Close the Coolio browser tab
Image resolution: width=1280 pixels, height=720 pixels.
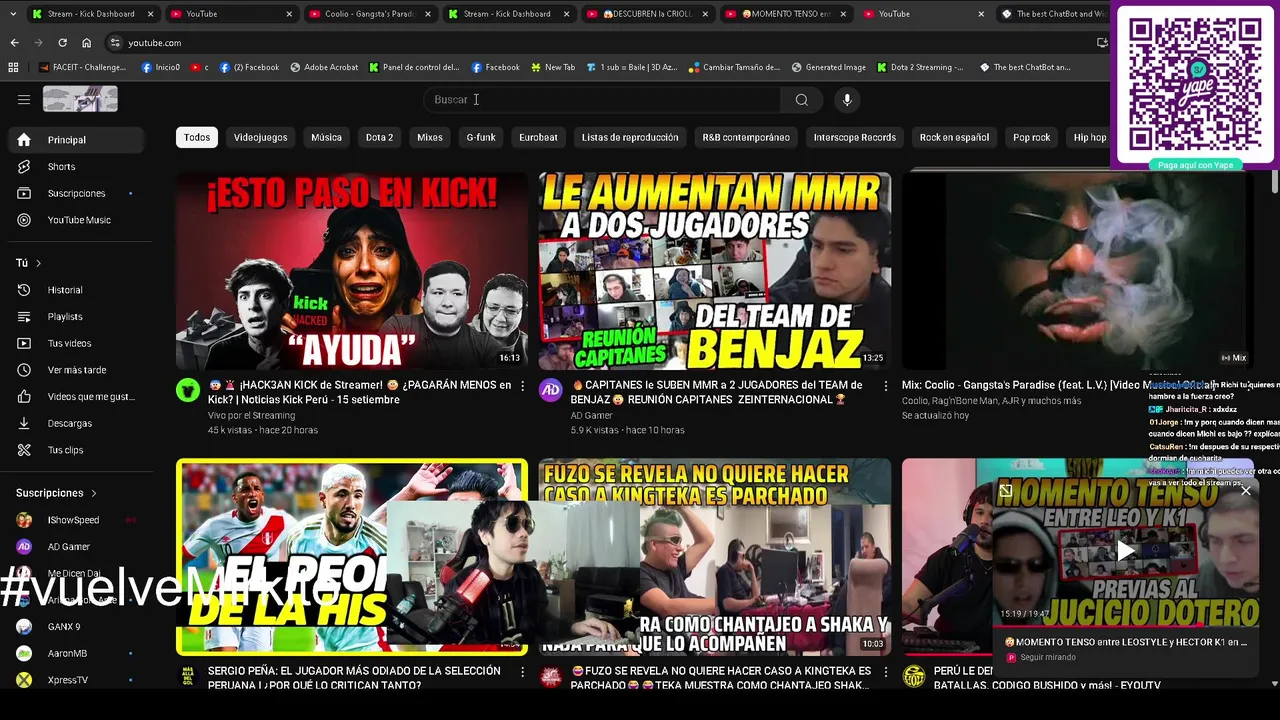point(427,14)
